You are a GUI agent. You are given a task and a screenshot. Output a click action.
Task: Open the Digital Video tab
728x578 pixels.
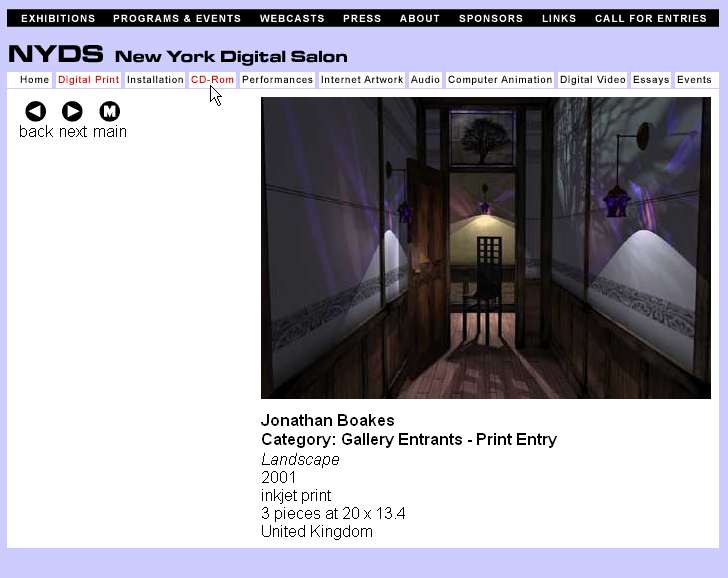click(x=593, y=80)
